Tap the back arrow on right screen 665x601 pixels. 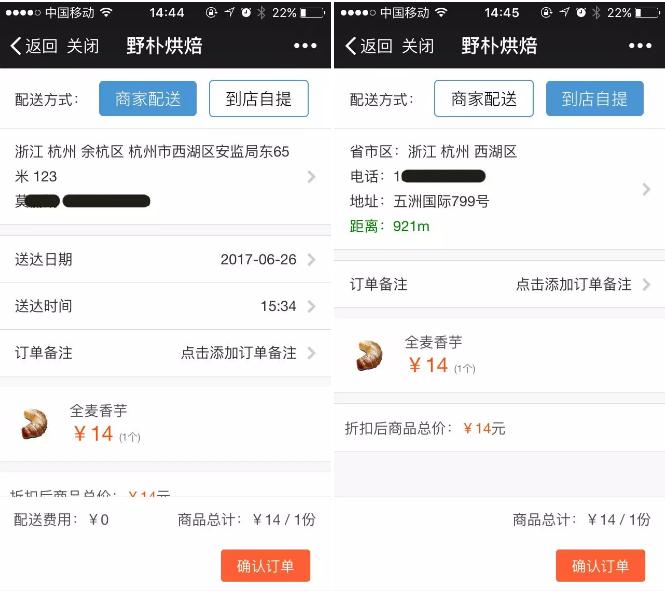351,46
